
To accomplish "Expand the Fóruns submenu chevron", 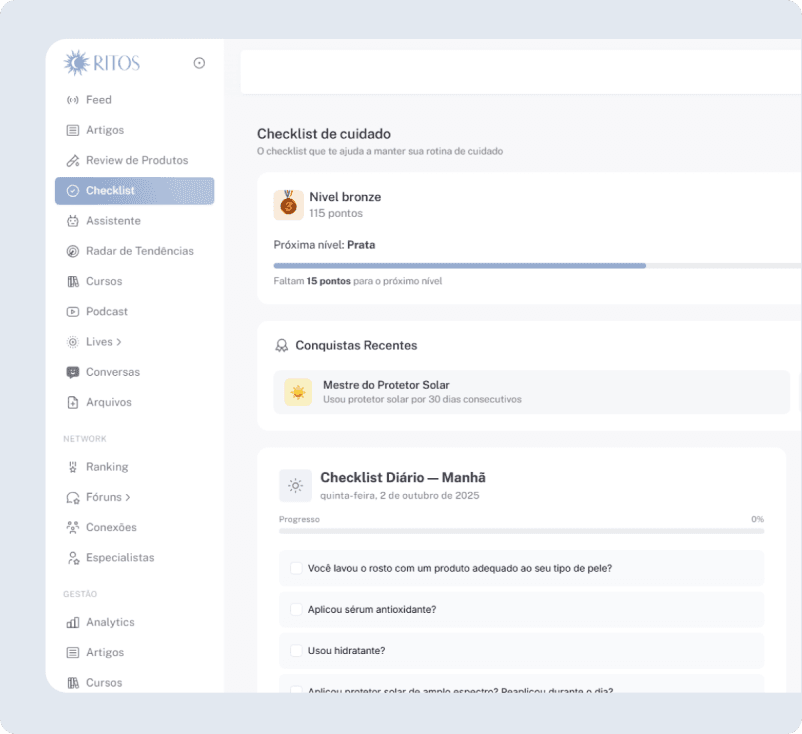I will (x=128, y=497).
